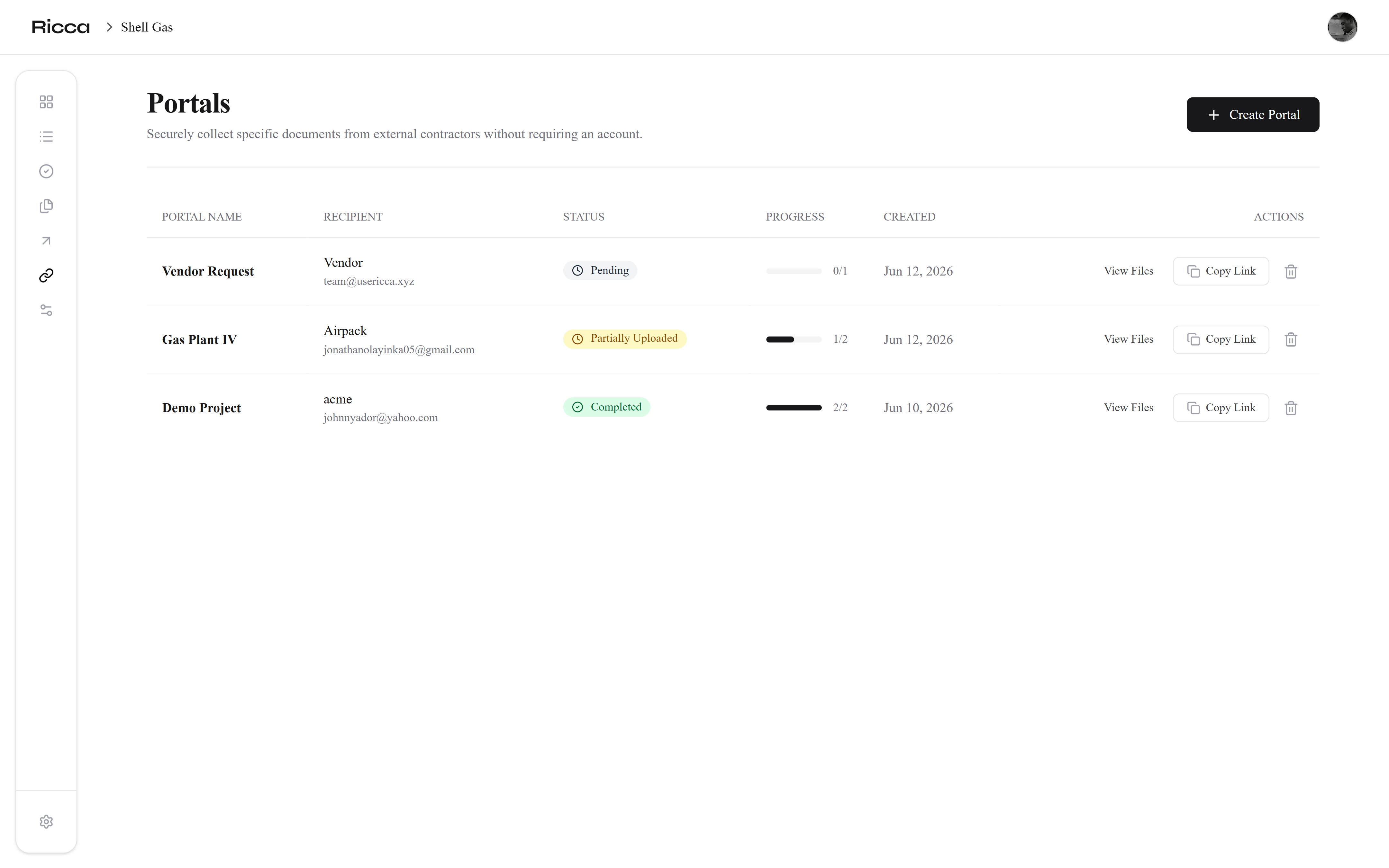
Task: Click the Portals page heading
Action: pyautogui.click(x=188, y=103)
